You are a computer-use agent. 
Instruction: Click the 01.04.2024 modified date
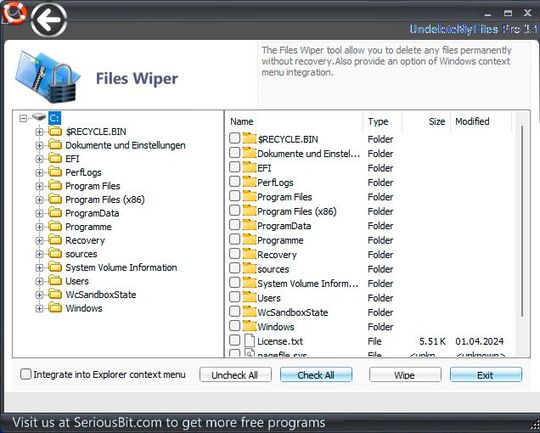click(x=479, y=341)
